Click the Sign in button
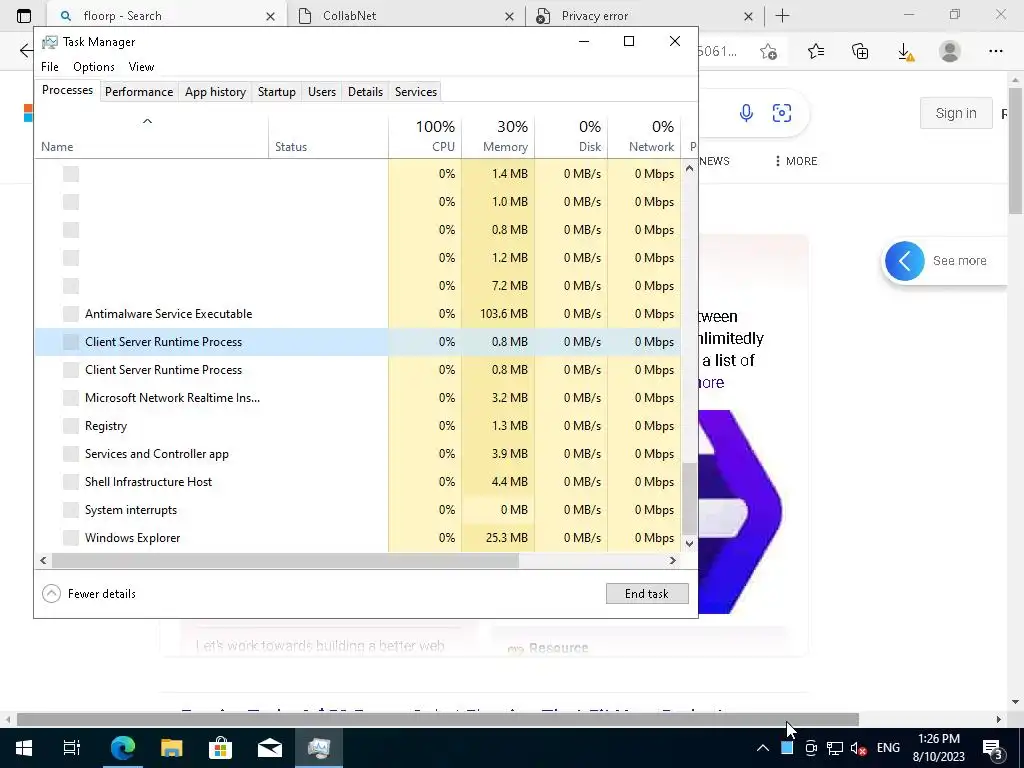The image size is (1024, 768). tap(956, 113)
